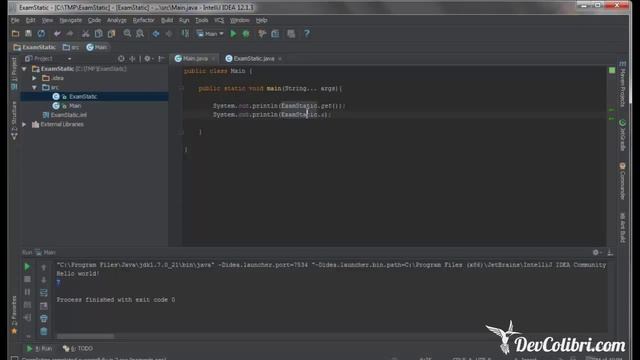
Task: Click the Stop square icon in Run panel
Action: pos(27,280)
